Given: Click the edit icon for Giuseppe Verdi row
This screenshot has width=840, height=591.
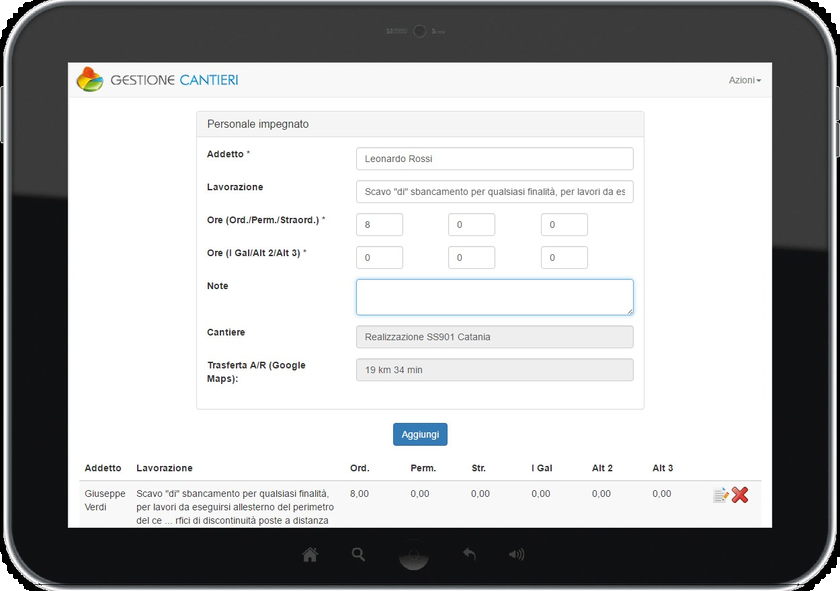Looking at the screenshot, I should [x=720, y=495].
